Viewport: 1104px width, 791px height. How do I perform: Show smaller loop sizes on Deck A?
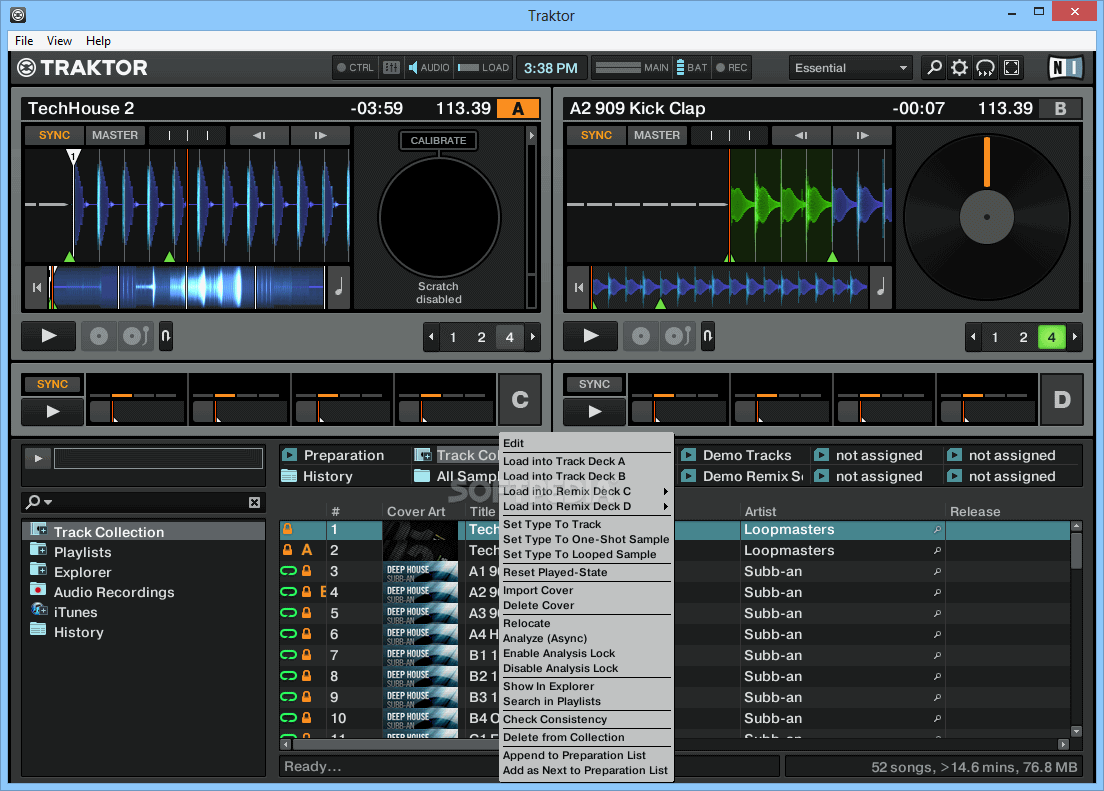(431, 337)
